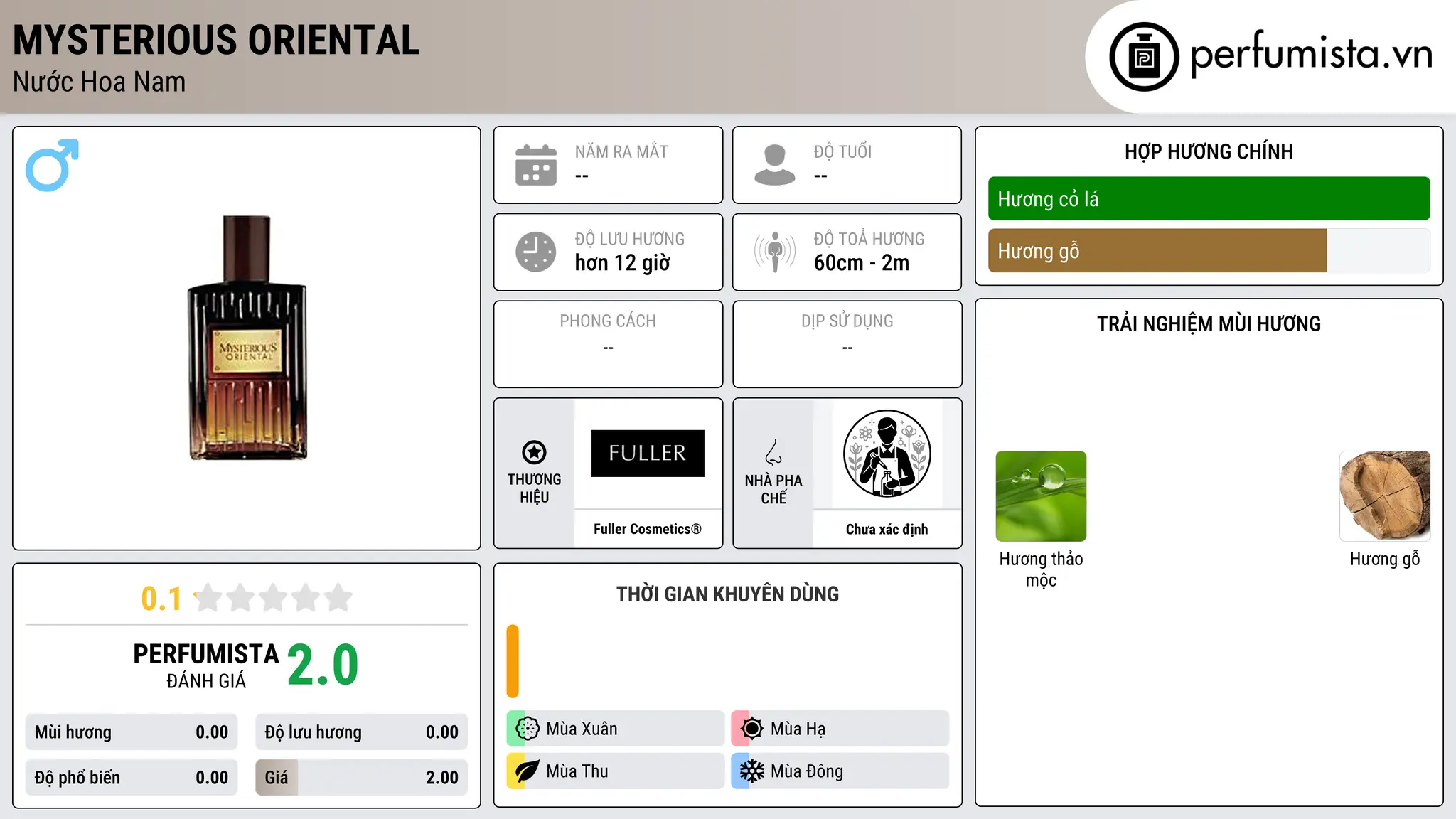Screen dimensions: 1456x819
Task: Click the Độ phổ biến score row
Action: click(x=132, y=777)
